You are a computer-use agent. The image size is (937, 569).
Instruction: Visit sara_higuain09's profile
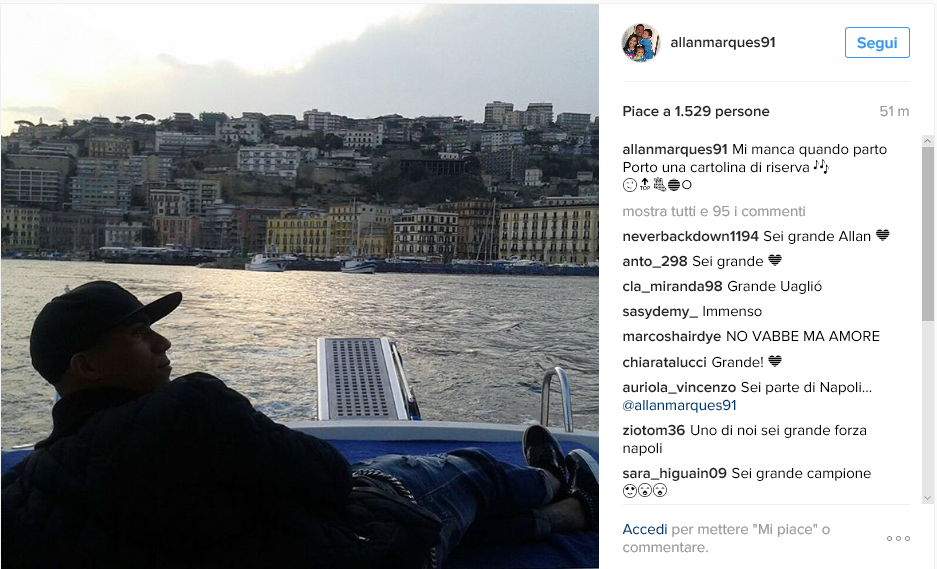674,473
